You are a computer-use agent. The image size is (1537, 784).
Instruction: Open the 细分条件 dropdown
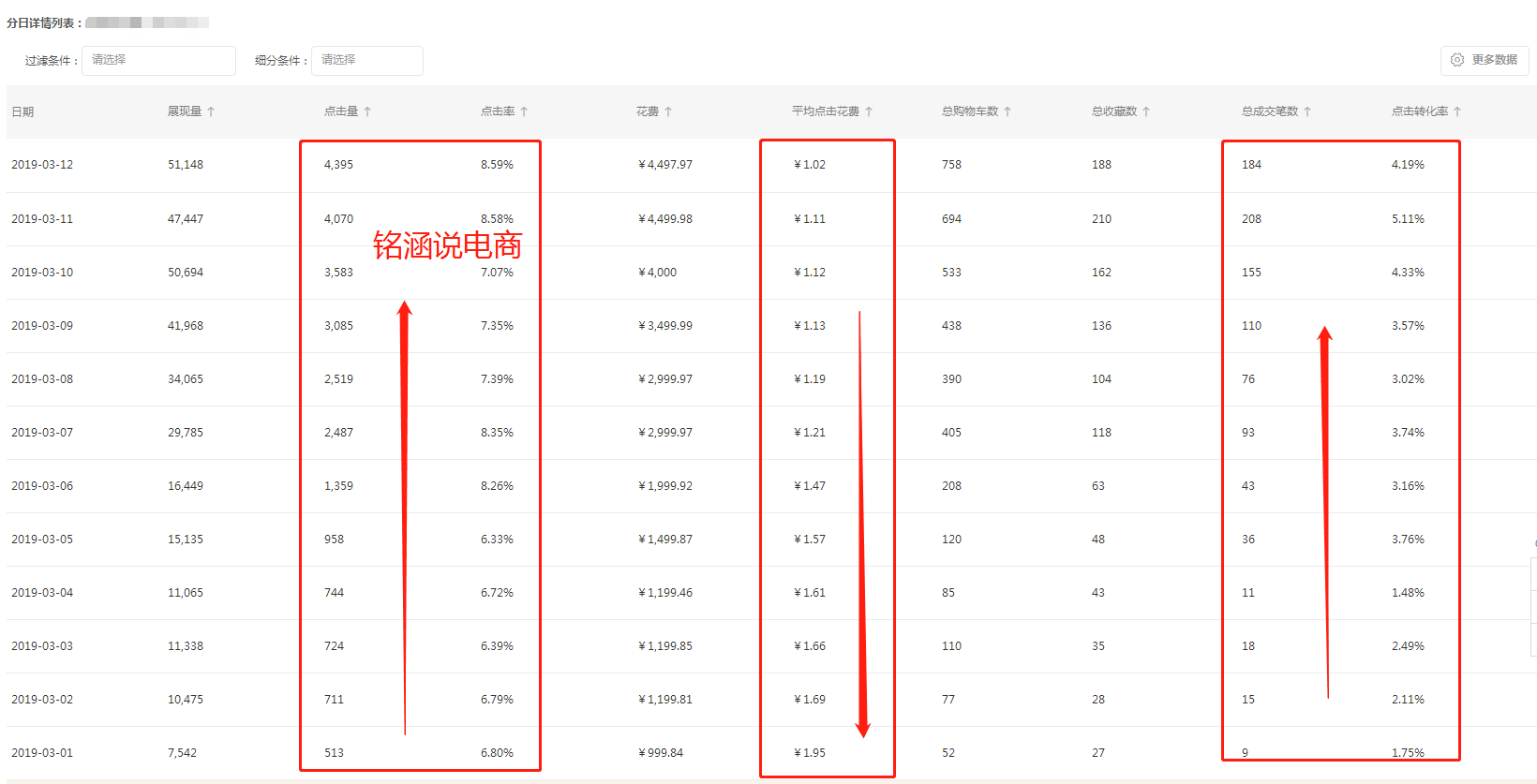(x=367, y=60)
